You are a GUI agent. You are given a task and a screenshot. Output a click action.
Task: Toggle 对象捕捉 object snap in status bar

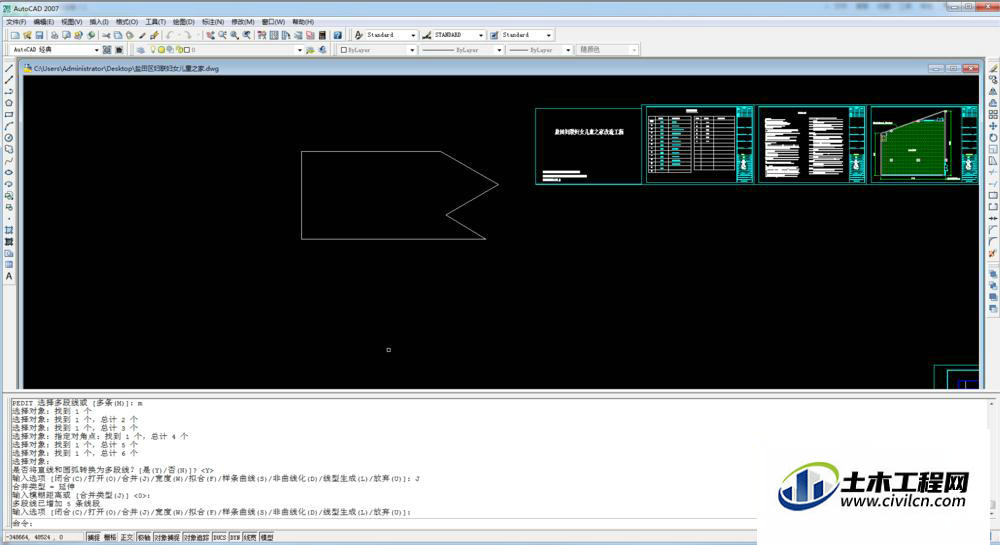pos(166,537)
